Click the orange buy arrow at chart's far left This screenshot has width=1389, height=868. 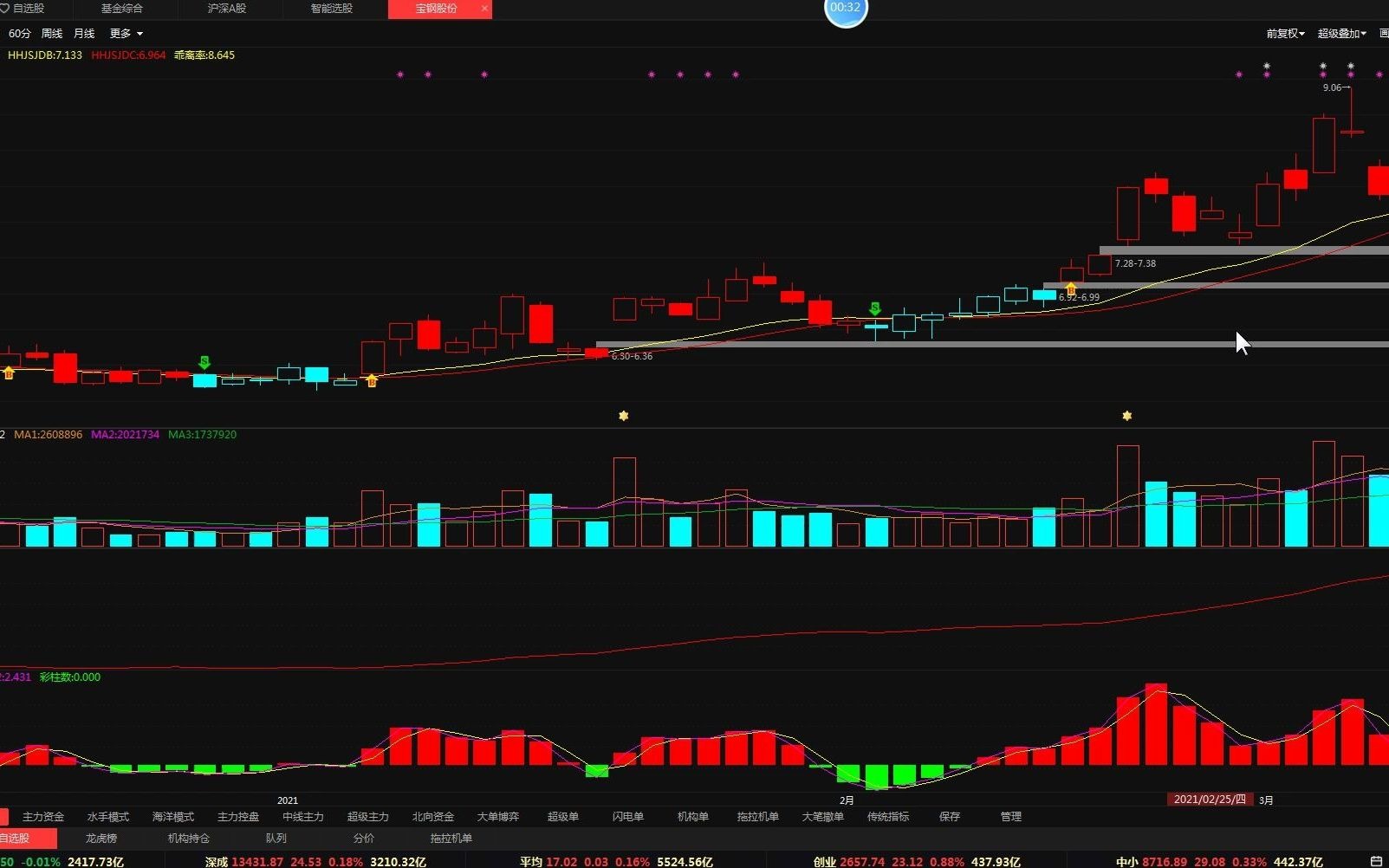tap(9, 372)
